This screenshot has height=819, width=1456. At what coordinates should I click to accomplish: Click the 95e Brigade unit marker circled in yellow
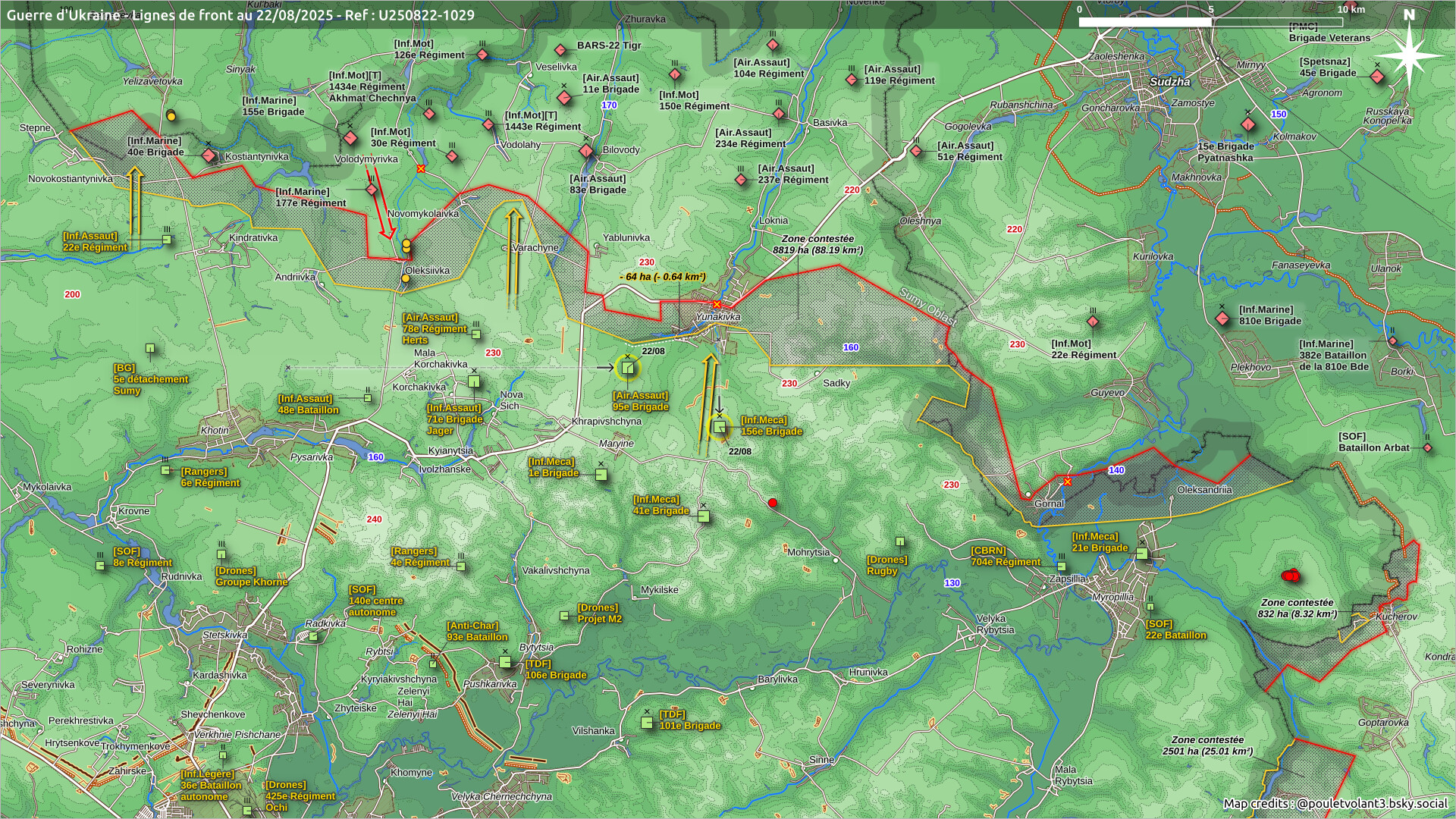pyautogui.click(x=627, y=369)
